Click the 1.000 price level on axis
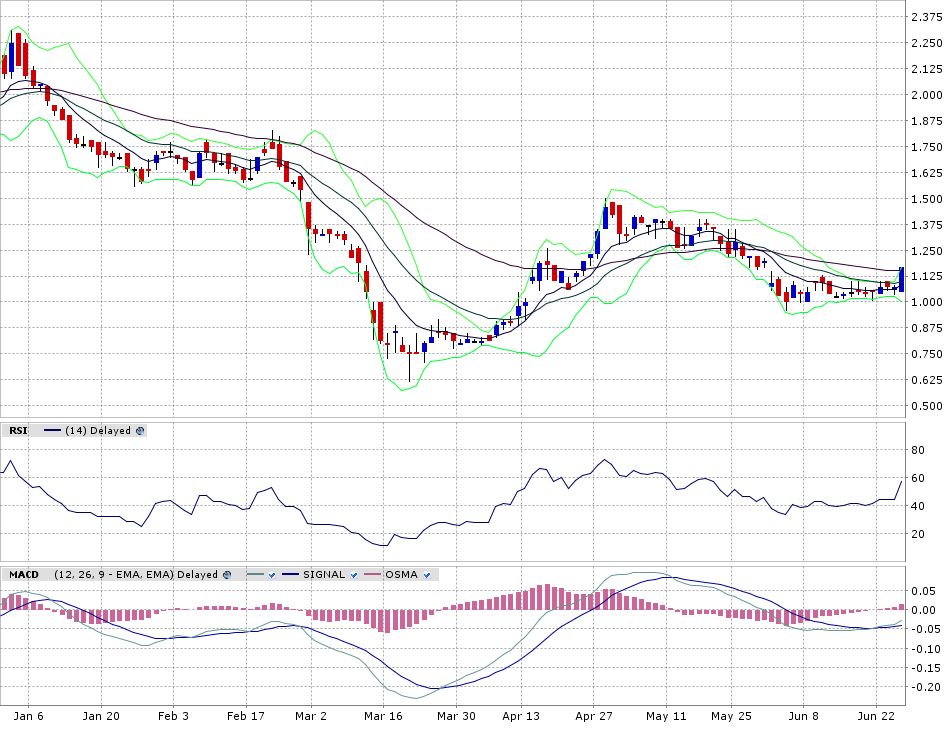The height and width of the screenshot is (730, 951). coord(926,302)
